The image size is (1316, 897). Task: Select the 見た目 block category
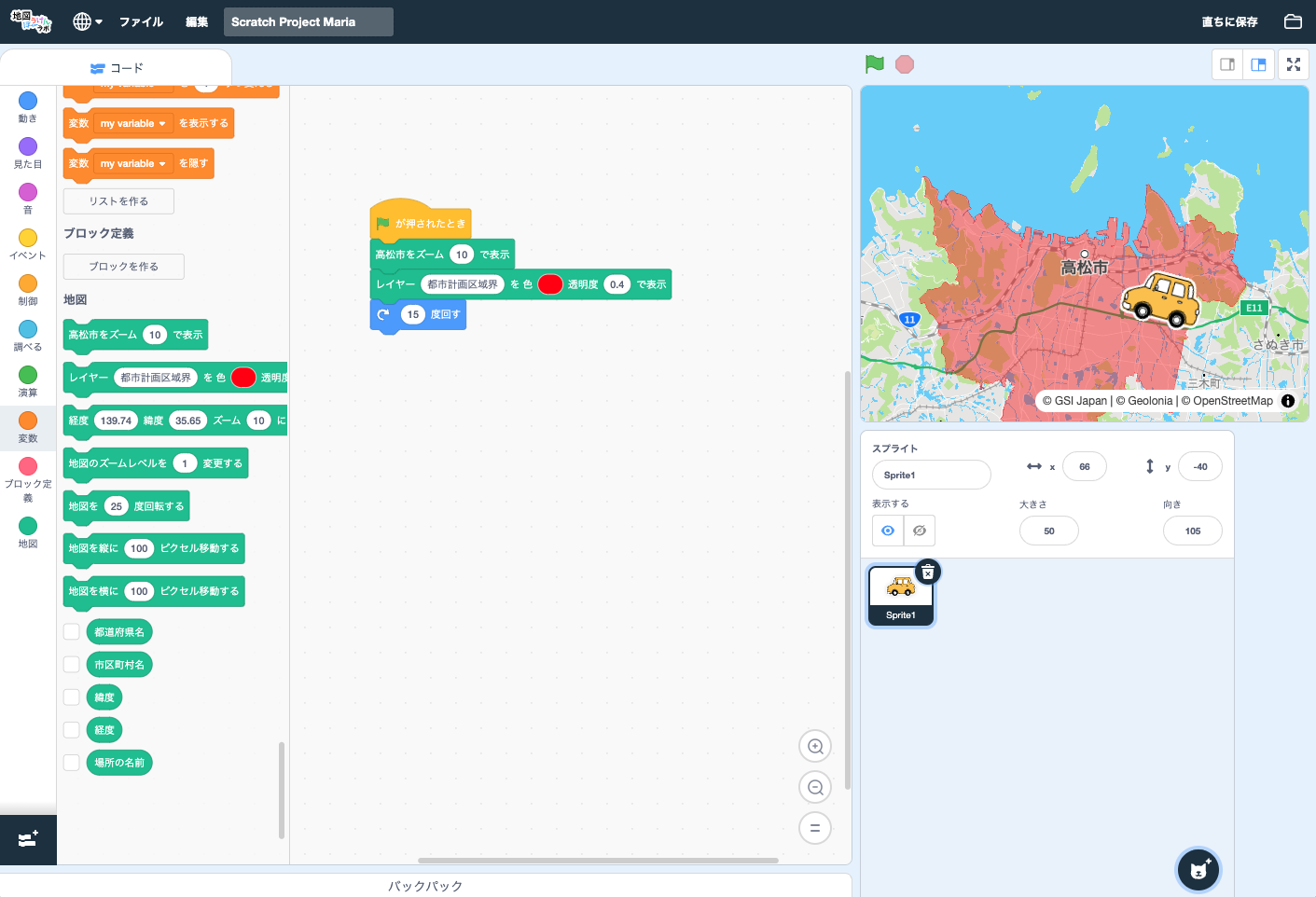click(x=28, y=153)
